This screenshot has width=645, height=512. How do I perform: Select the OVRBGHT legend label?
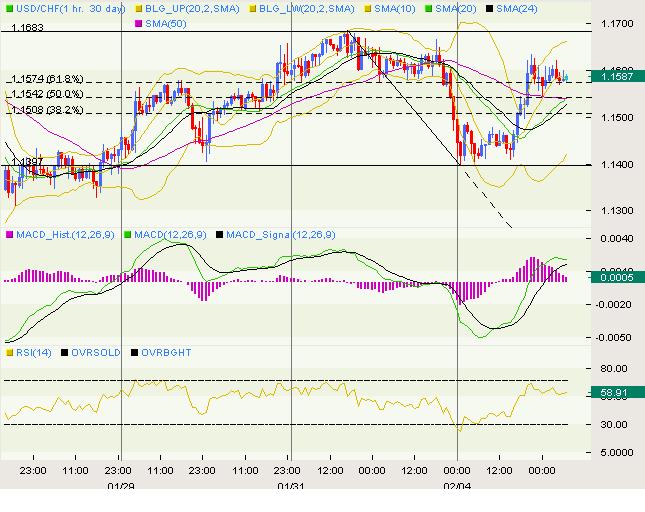coord(166,353)
